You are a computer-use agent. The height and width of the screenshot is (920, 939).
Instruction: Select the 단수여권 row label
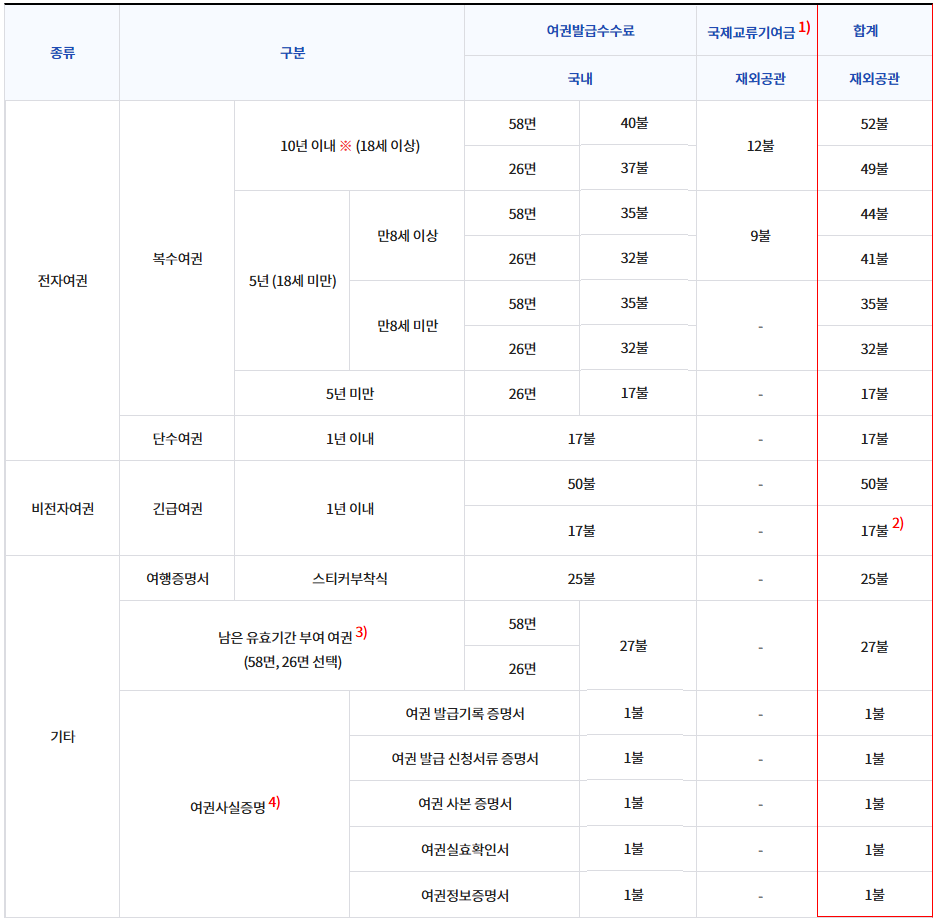(177, 438)
